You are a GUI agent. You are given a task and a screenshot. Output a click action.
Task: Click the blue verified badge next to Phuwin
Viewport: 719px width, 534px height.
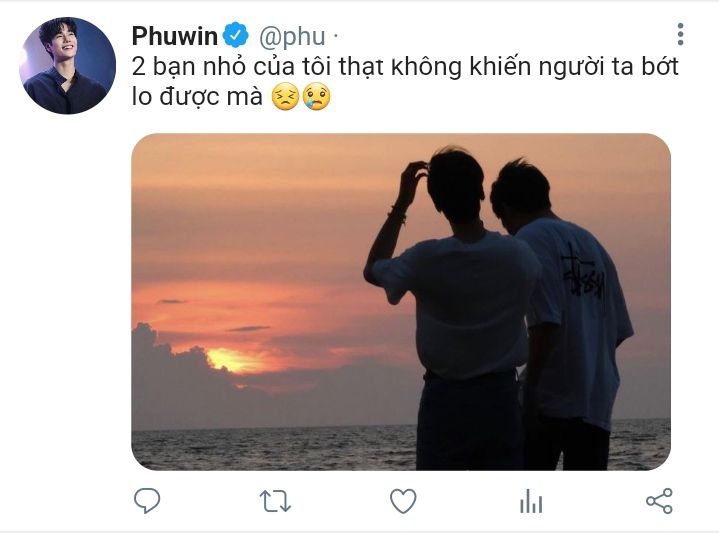(x=236, y=35)
